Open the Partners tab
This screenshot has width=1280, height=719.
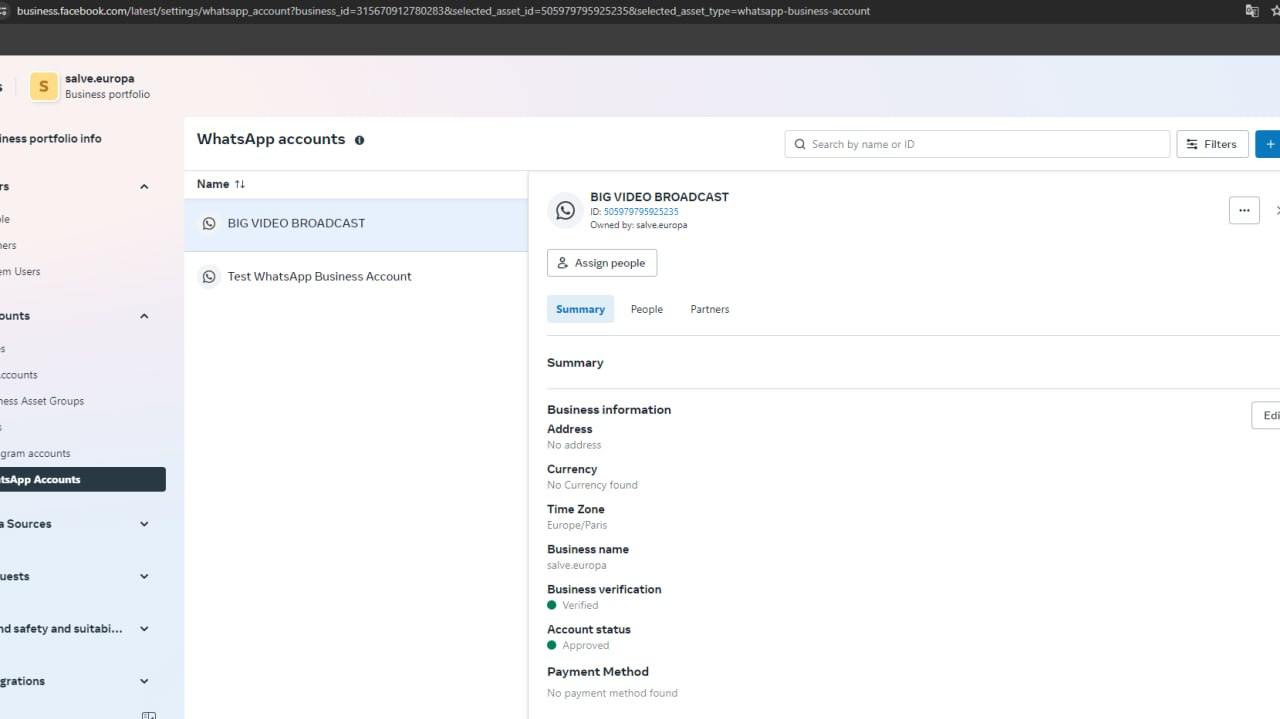(710, 309)
